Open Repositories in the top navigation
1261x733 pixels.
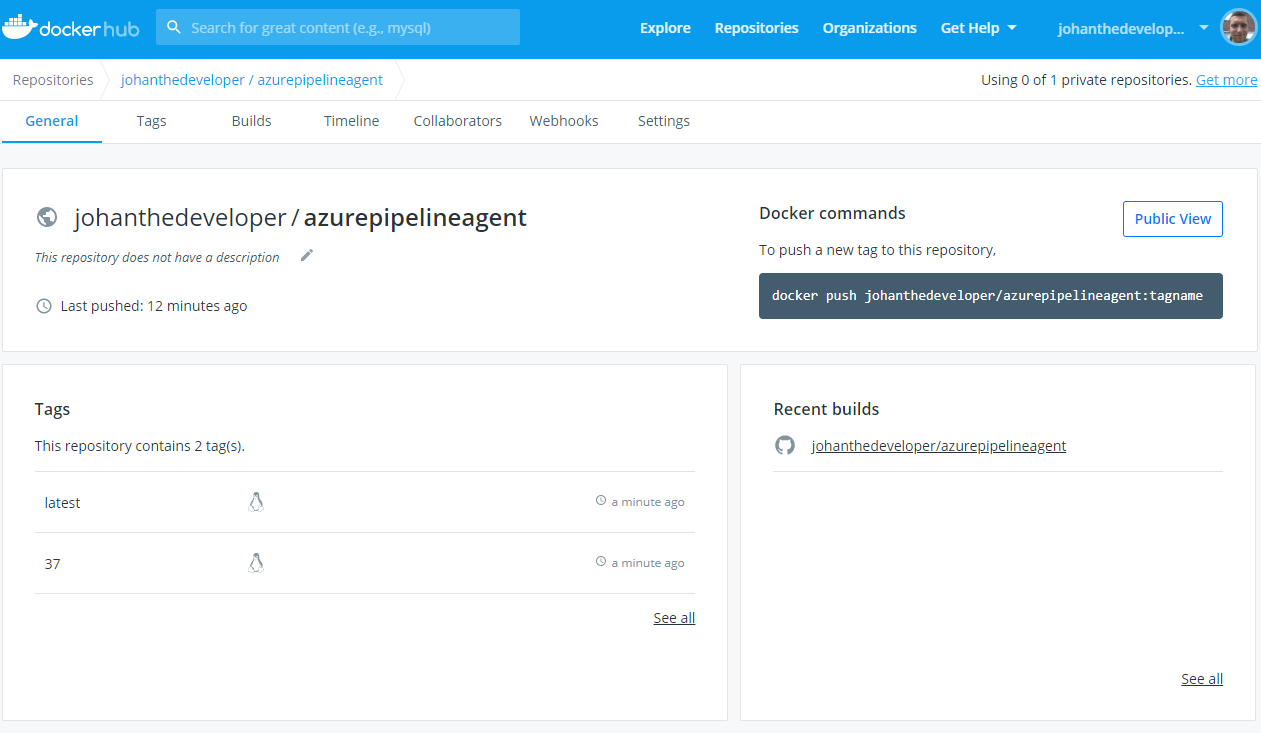pyautogui.click(x=756, y=28)
